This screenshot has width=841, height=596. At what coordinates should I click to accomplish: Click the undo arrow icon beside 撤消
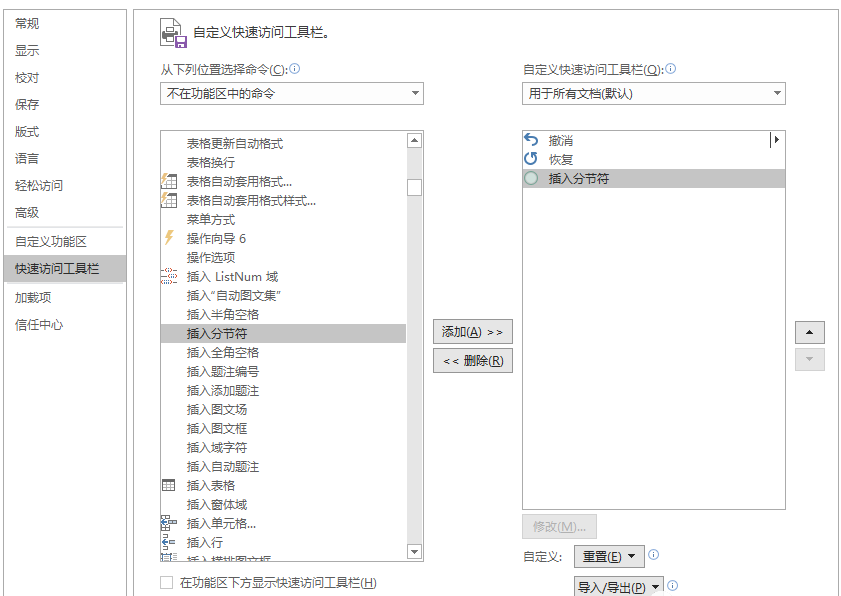tap(531, 140)
